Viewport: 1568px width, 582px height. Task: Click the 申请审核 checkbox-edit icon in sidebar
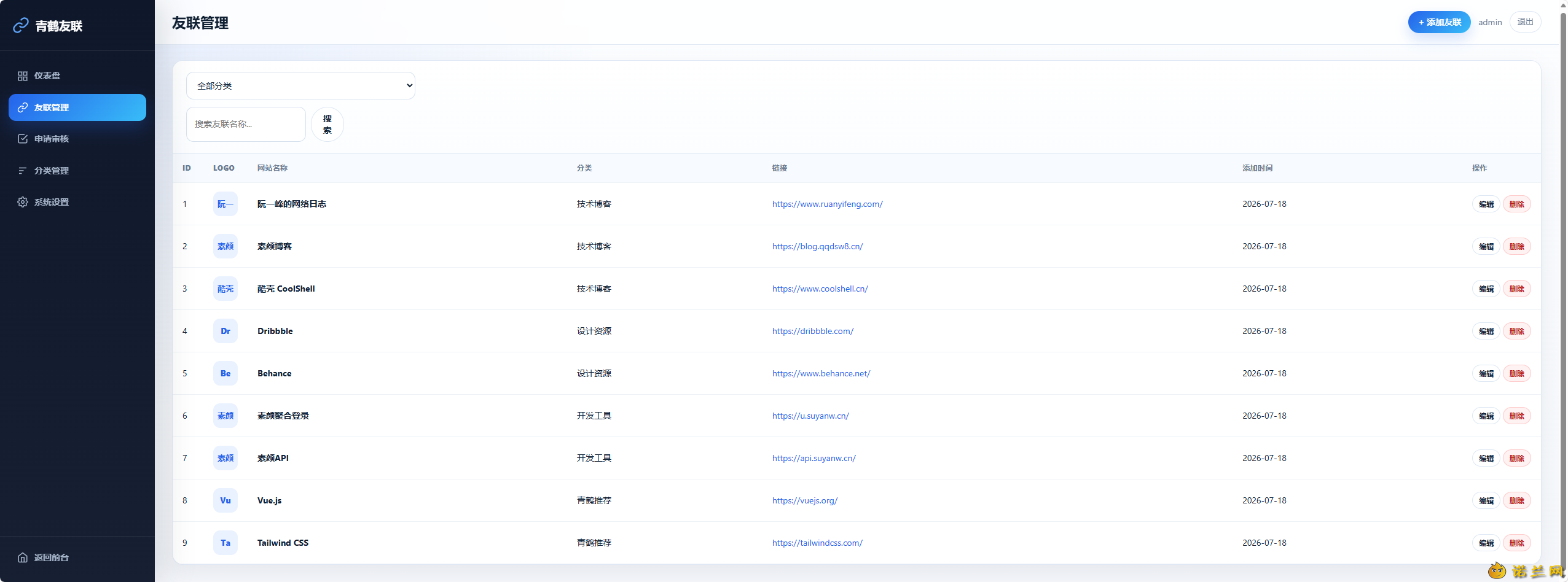point(23,139)
